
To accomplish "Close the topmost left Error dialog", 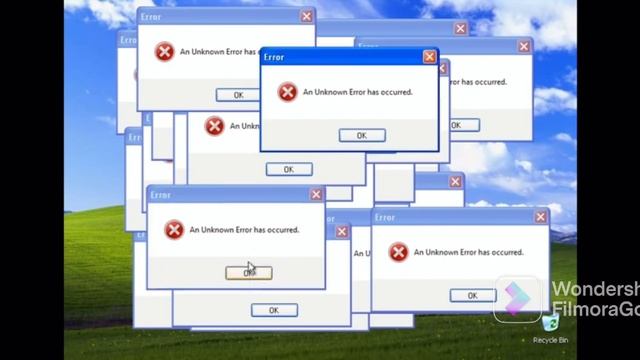I will coord(307,16).
